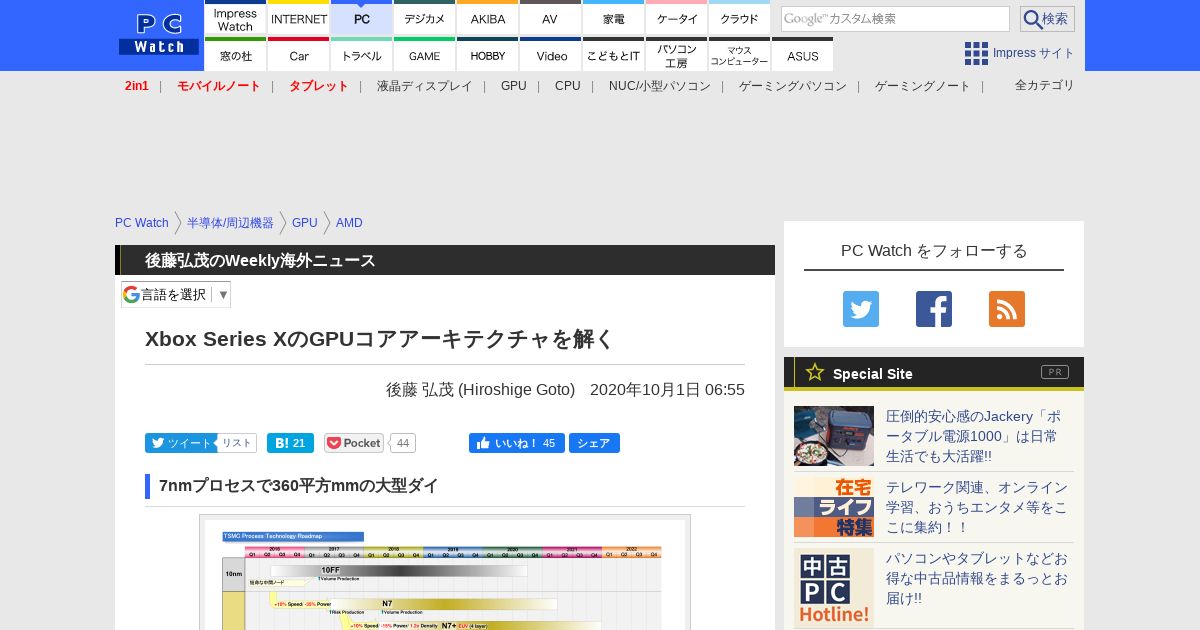
Task: Open 全カテゴリ list
Action: (x=1045, y=85)
